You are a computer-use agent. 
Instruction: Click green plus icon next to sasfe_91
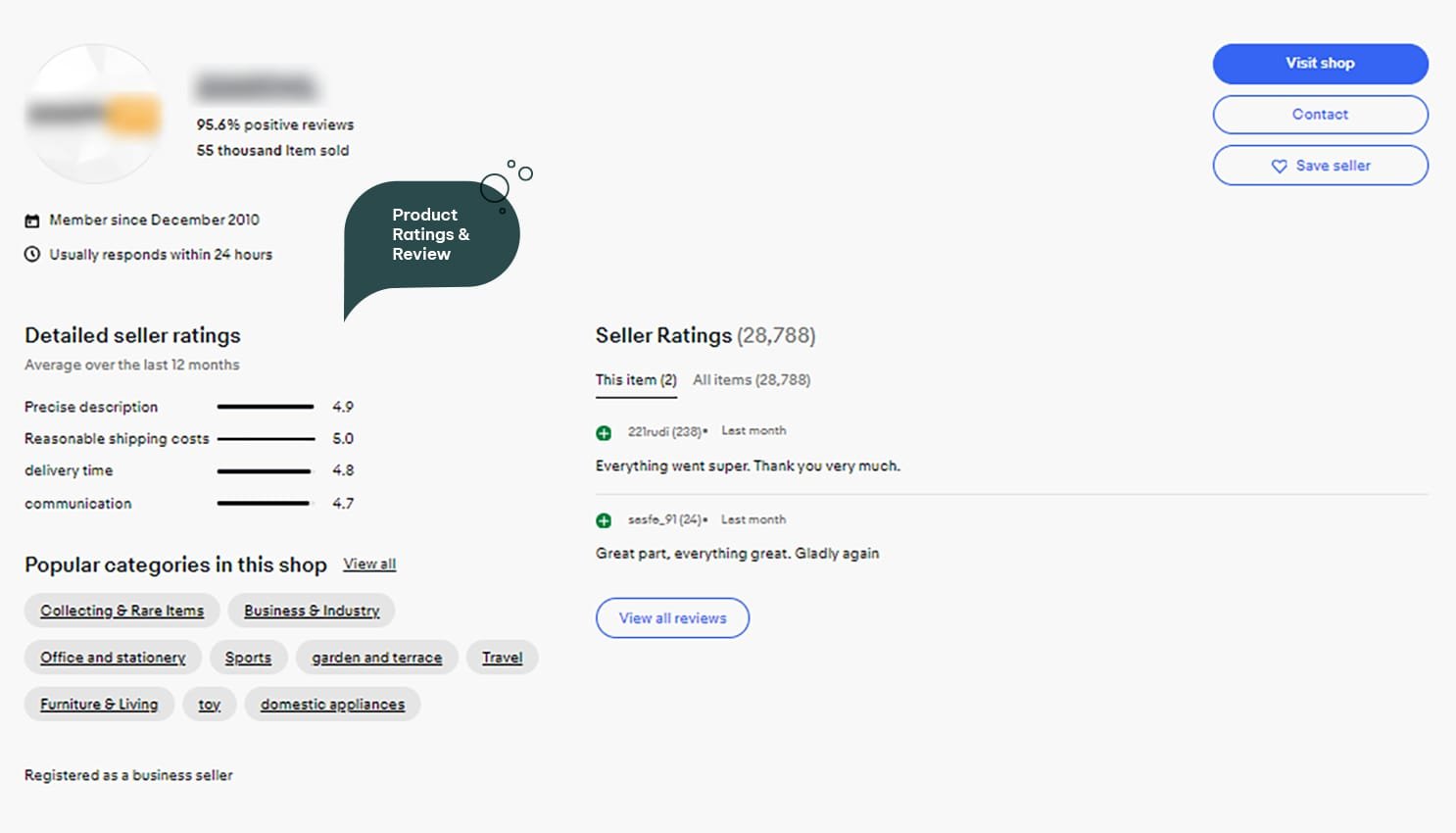[x=604, y=520]
